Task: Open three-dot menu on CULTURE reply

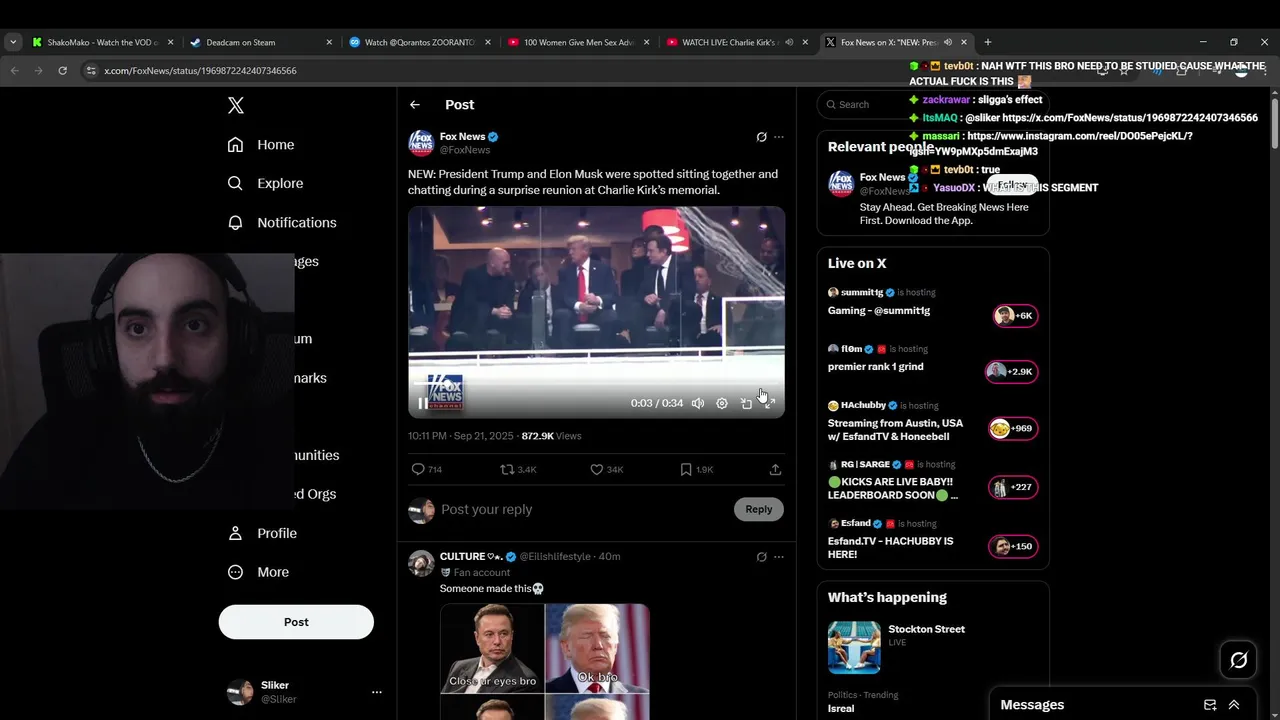Action: coord(779,556)
